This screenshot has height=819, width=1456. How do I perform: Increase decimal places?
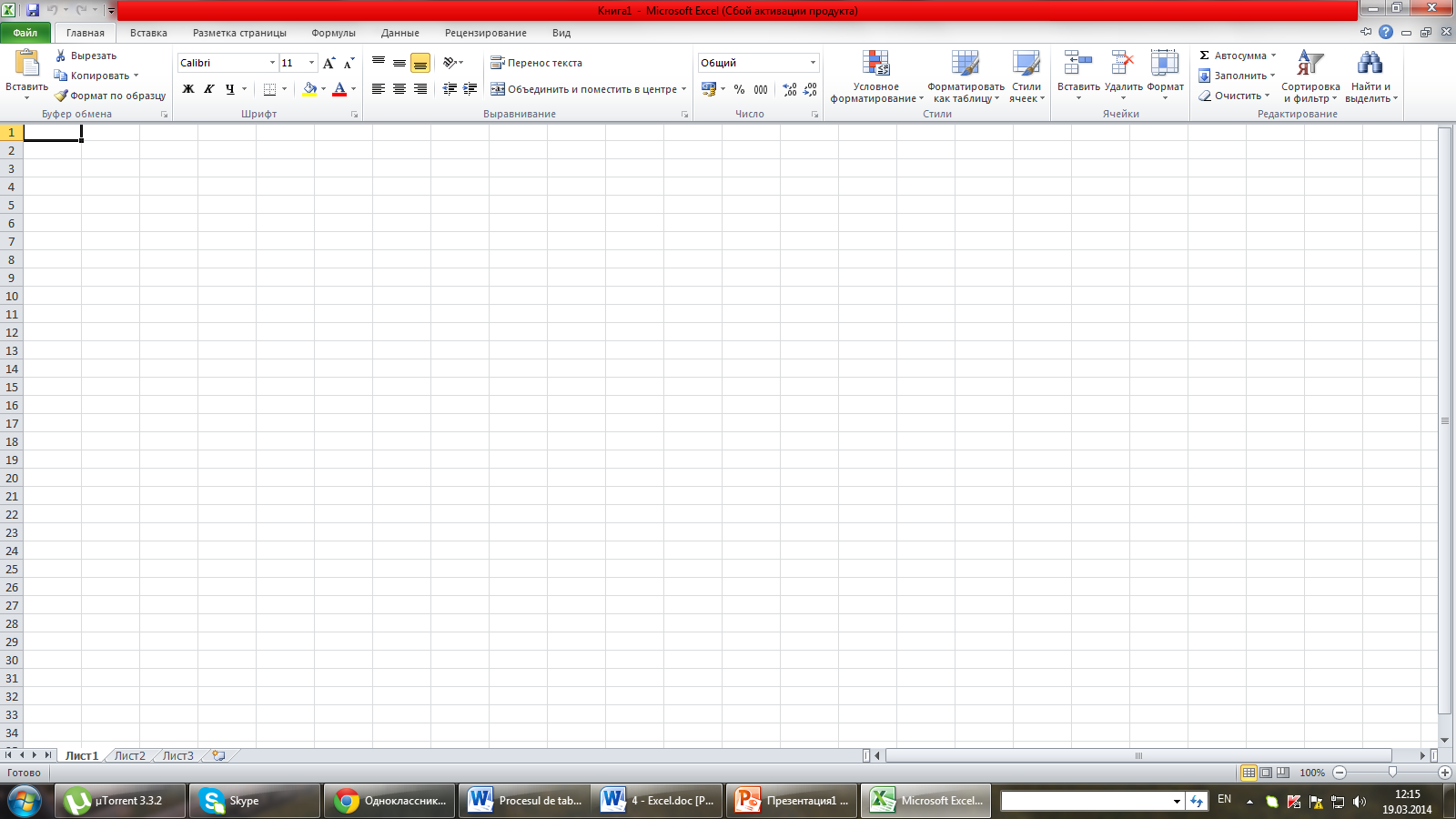(x=790, y=89)
